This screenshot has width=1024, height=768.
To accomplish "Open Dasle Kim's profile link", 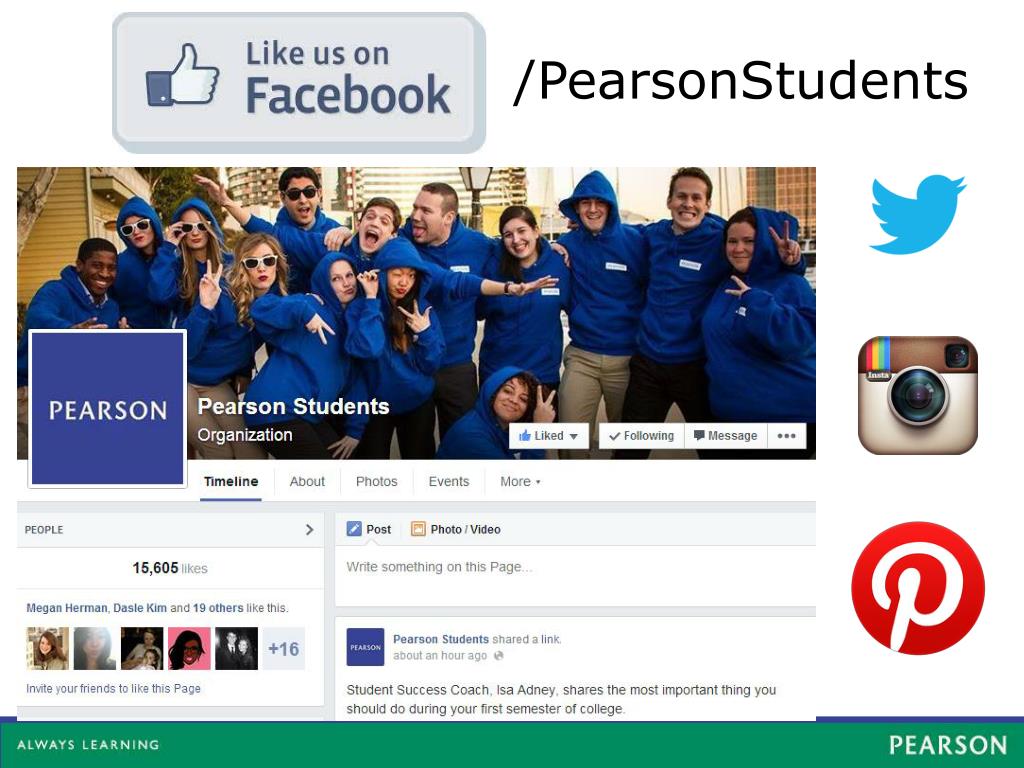I will tap(140, 608).
